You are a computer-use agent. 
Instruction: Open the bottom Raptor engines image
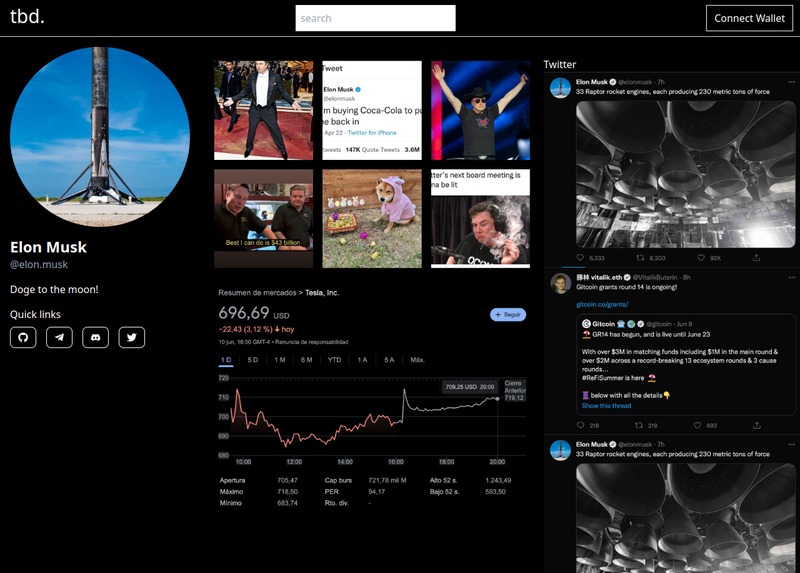pos(685,518)
